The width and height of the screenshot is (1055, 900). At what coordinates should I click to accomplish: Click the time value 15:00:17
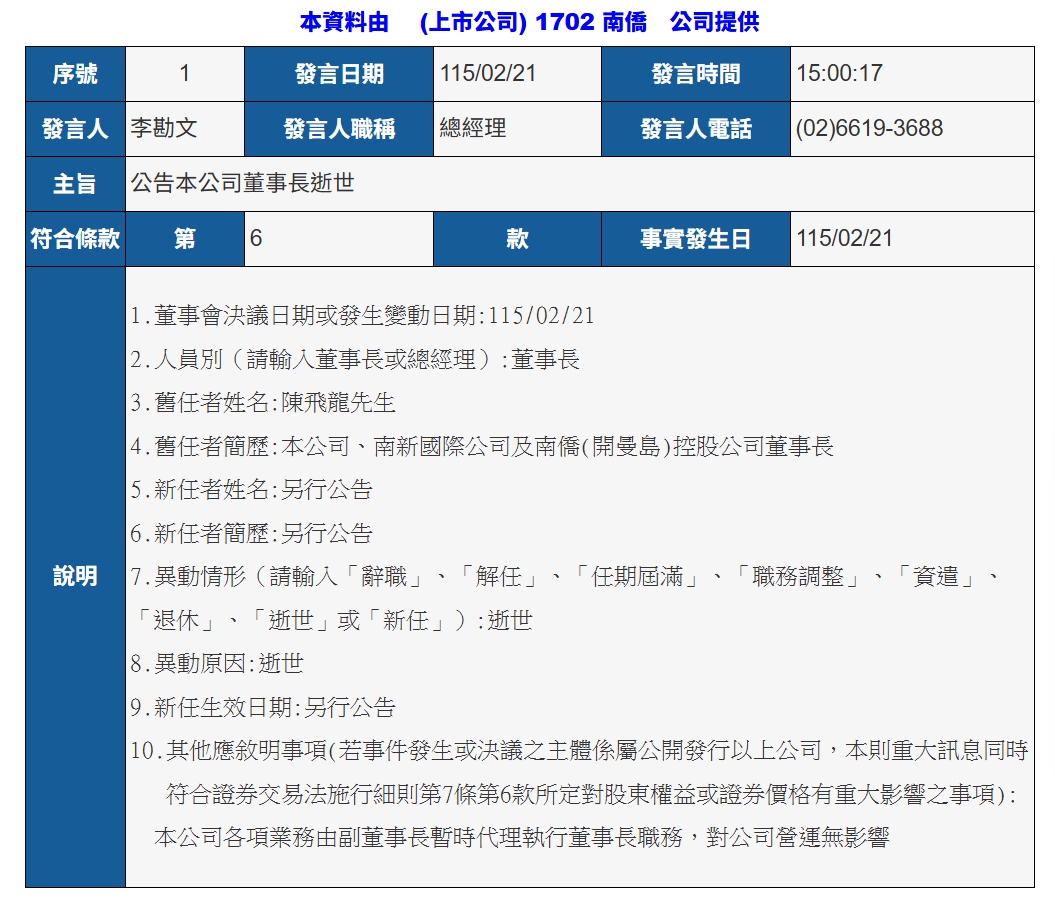point(839,73)
